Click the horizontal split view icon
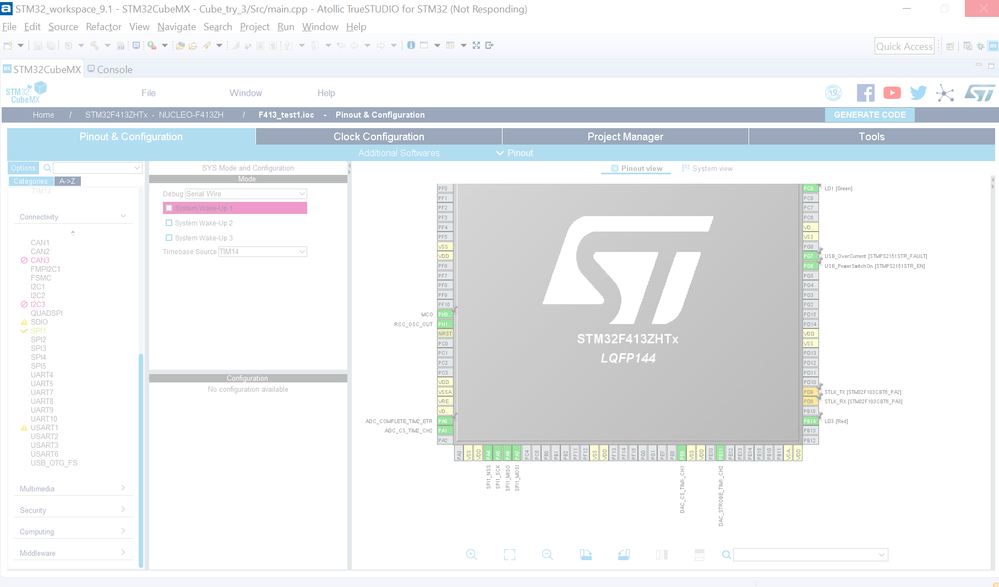This screenshot has height=587, width=999. (x=700, y=554)
